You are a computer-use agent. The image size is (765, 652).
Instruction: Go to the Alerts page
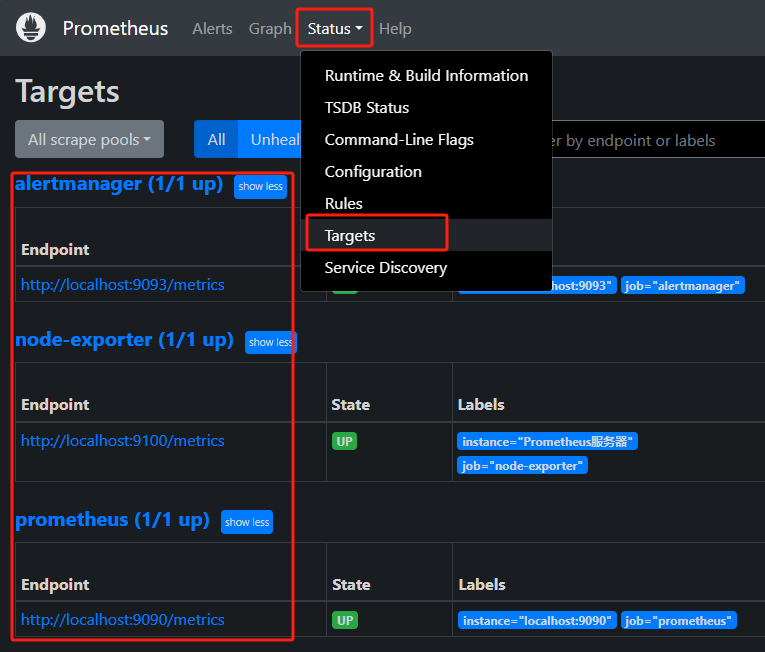(x=212, y=29)
